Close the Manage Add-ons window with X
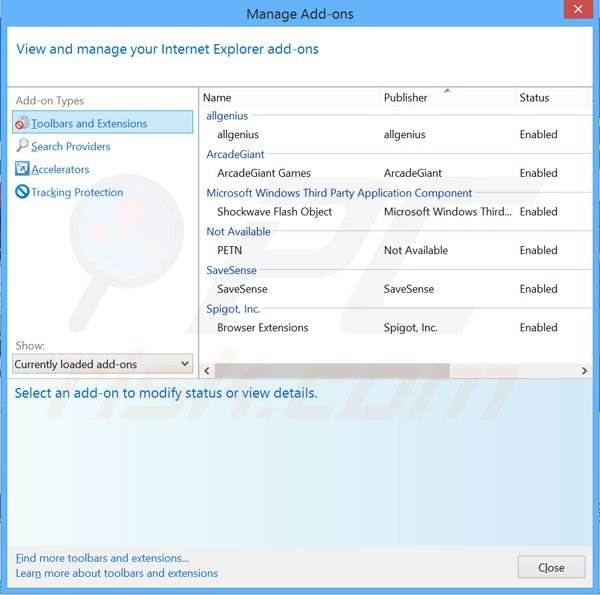Viewport: 600px width, 595px height. point(578,9)
